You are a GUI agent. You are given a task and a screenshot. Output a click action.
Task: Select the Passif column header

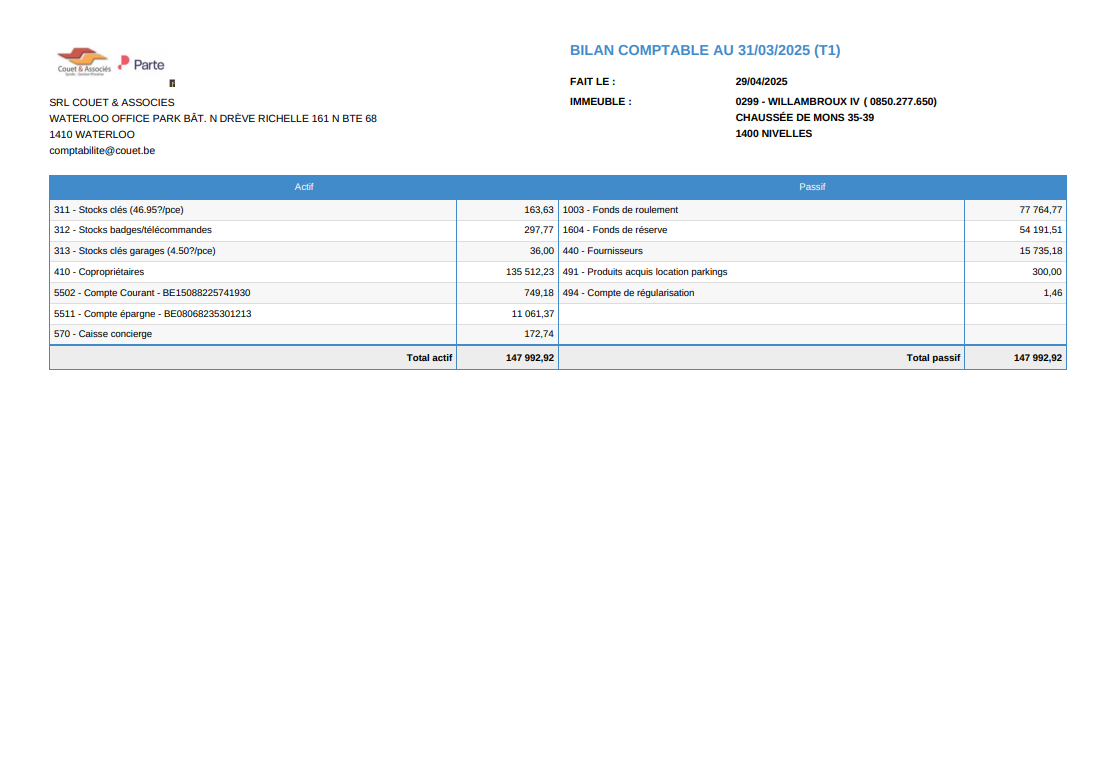click(812, 187)
